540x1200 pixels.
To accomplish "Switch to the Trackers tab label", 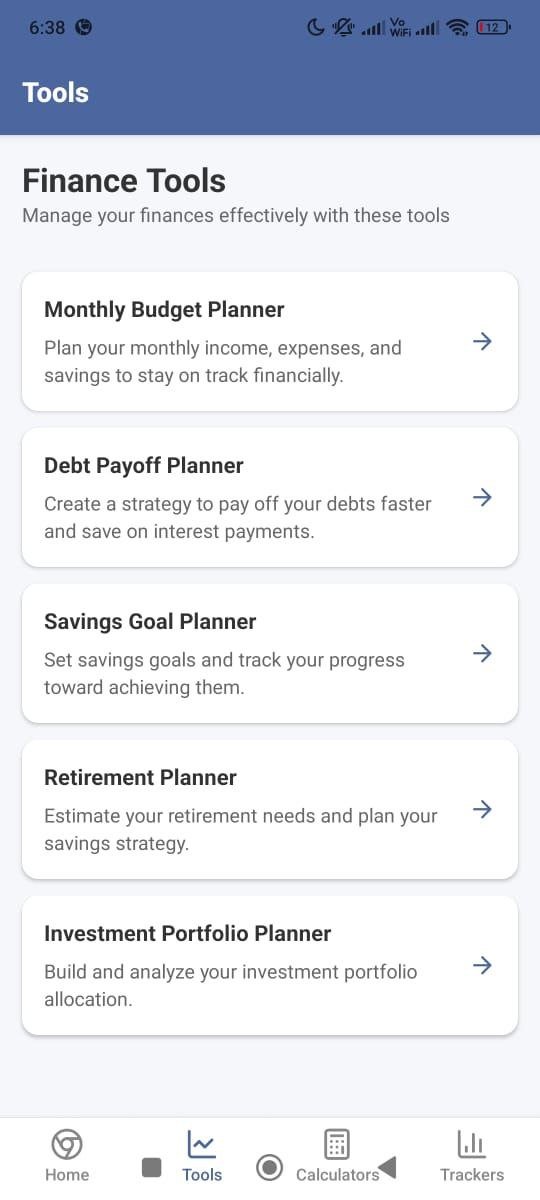I will 472,1175.
